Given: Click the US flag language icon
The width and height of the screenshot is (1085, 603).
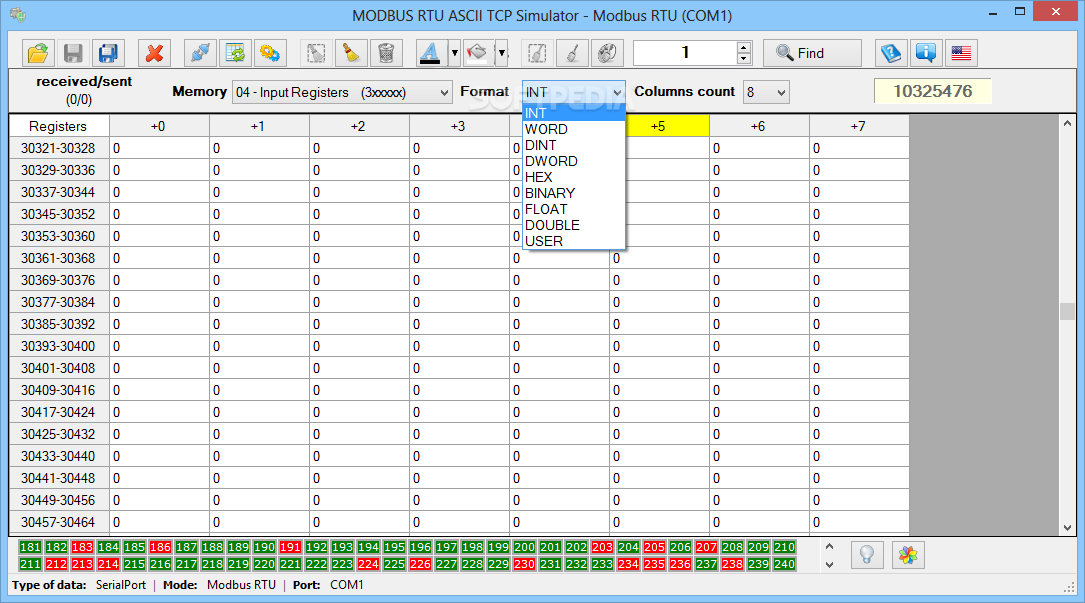Looking at the screenshot, I should [x=961, y=53].
